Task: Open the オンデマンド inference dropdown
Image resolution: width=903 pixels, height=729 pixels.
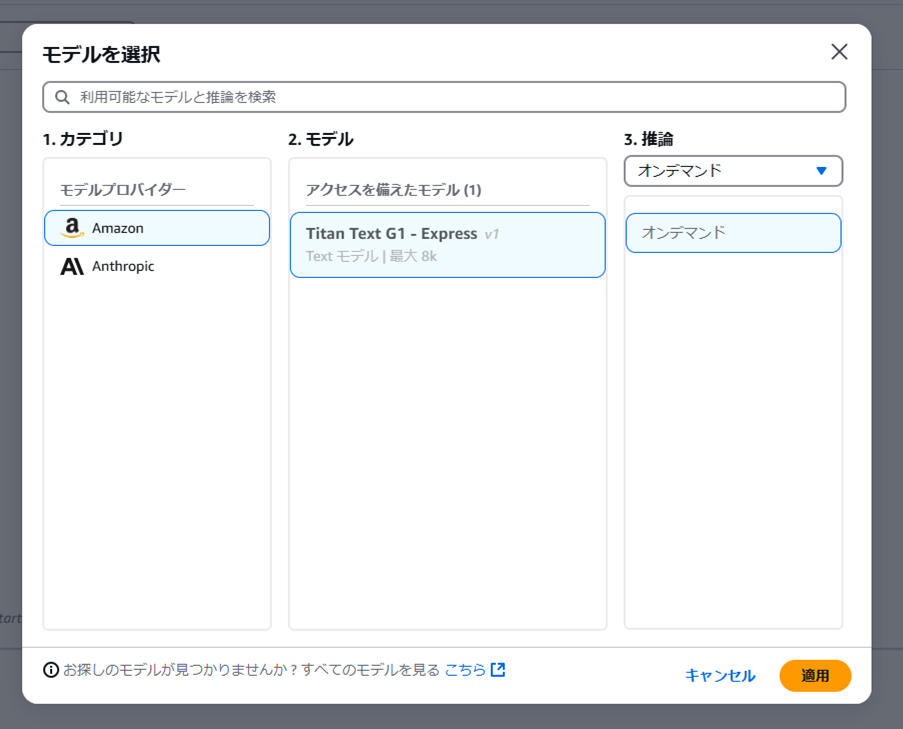Action: [x=733, y=170]
